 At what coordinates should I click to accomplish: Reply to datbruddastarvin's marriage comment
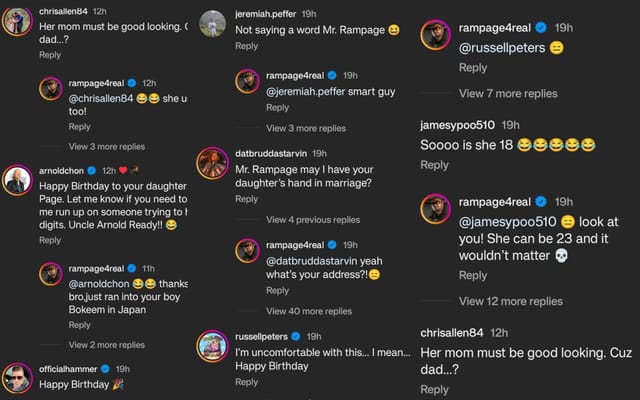[246, 199]
